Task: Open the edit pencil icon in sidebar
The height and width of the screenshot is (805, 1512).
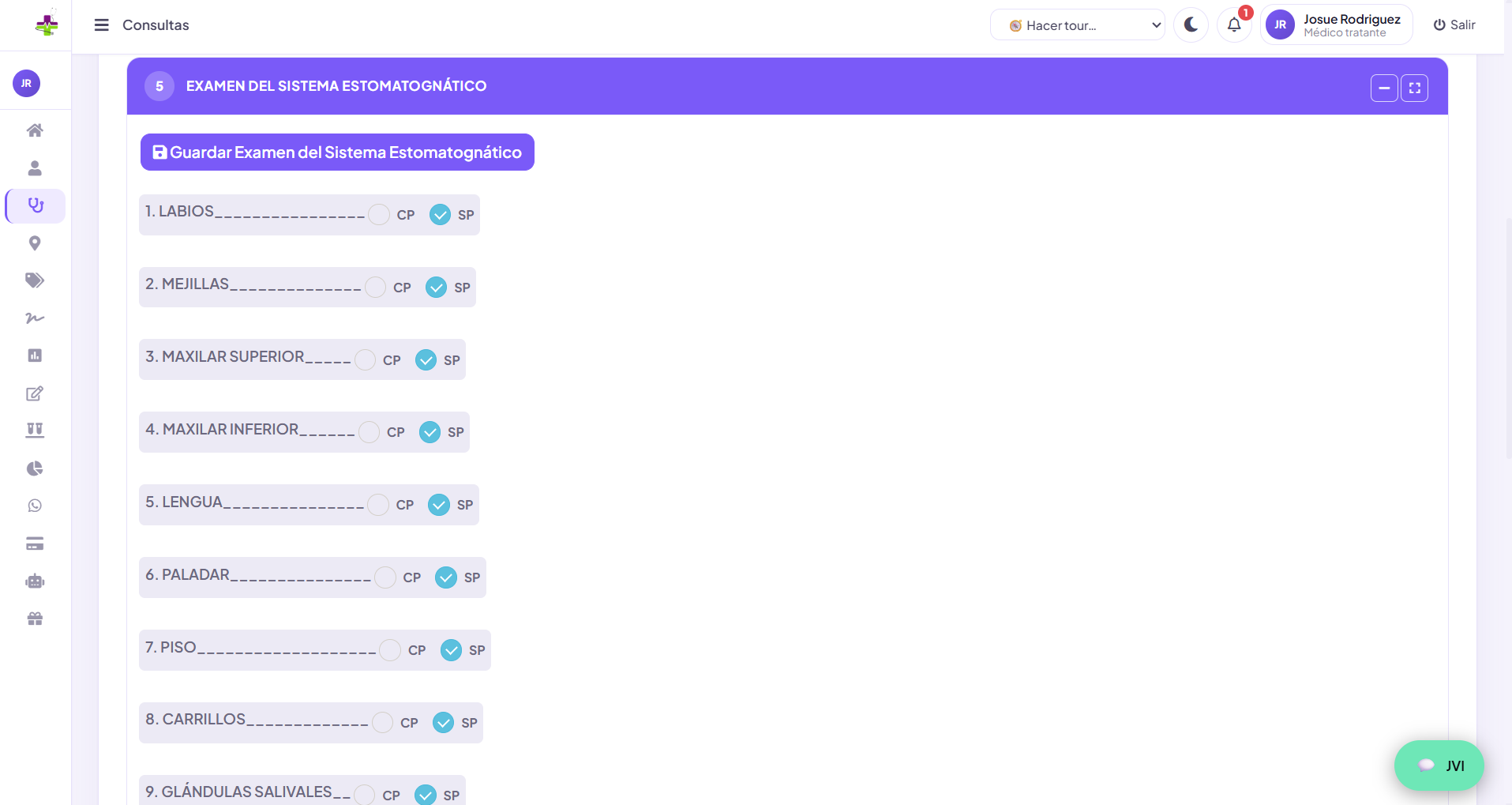Action: coord(35,393)
